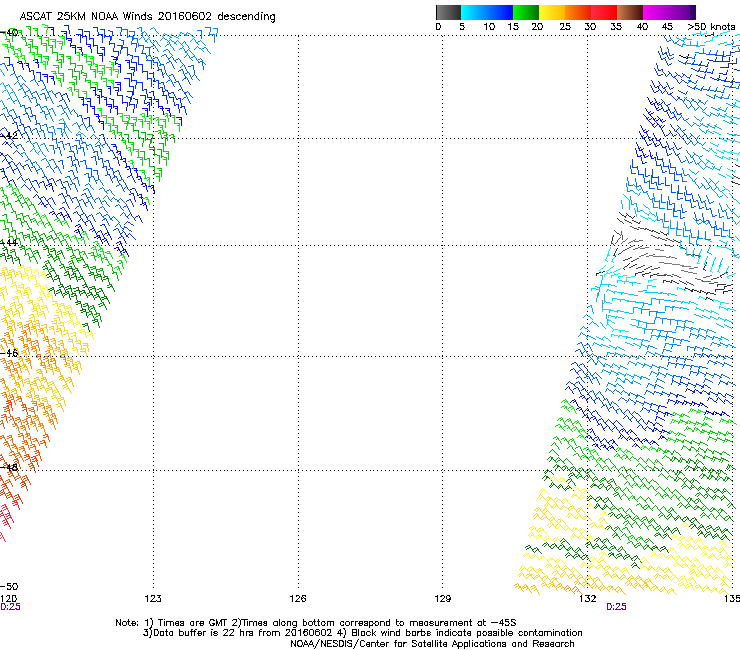Click the NOAA/NESDIS credit line
Image resolution: width=740 pixels, height=650 pixels.
pyautogui.click(x=432, y=644)
